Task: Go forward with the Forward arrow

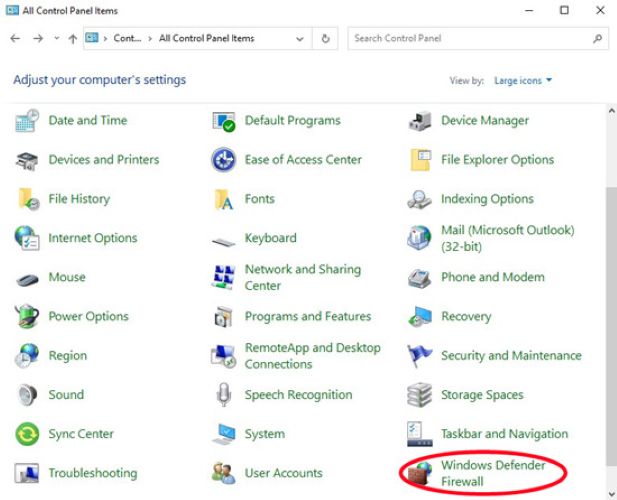Action: (38, 38)
